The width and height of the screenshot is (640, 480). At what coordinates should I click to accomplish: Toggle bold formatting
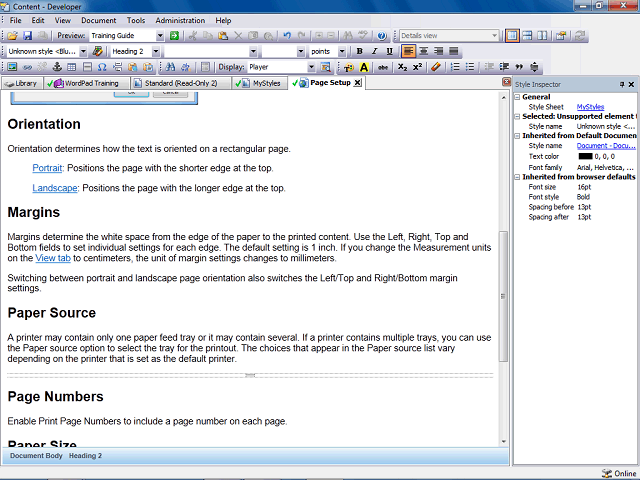click(x=359, y=51)
